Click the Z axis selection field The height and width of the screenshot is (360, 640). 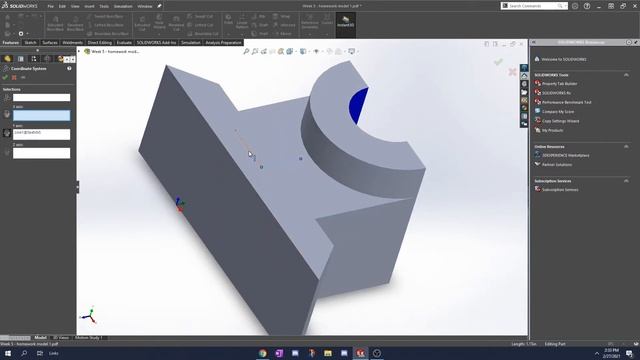(x=41, y=153)
